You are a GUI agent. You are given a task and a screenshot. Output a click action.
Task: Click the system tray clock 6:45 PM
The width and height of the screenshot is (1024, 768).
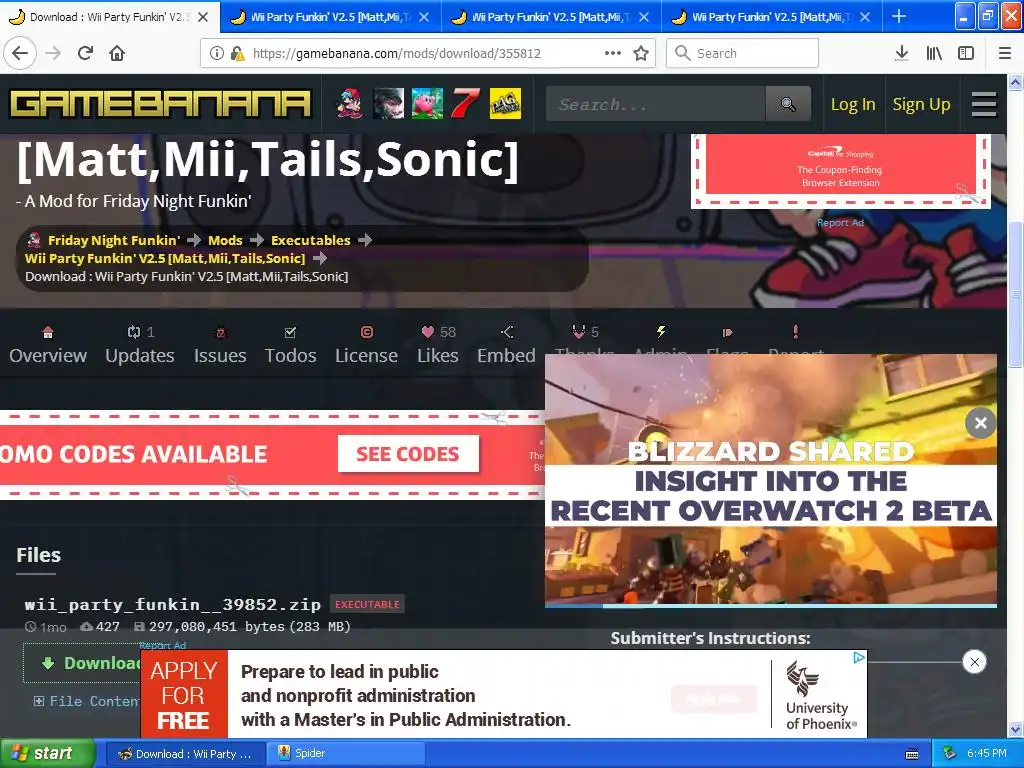[987, 753]
